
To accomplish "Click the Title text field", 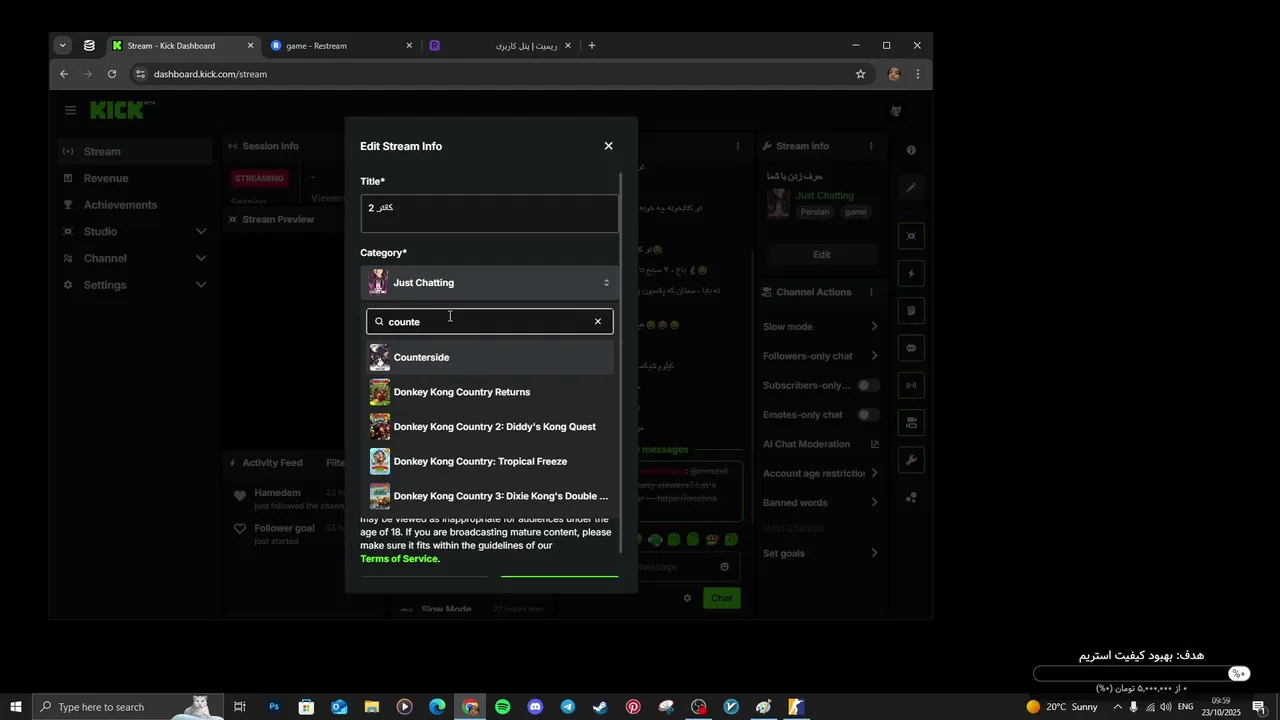I will click(490, 214).
